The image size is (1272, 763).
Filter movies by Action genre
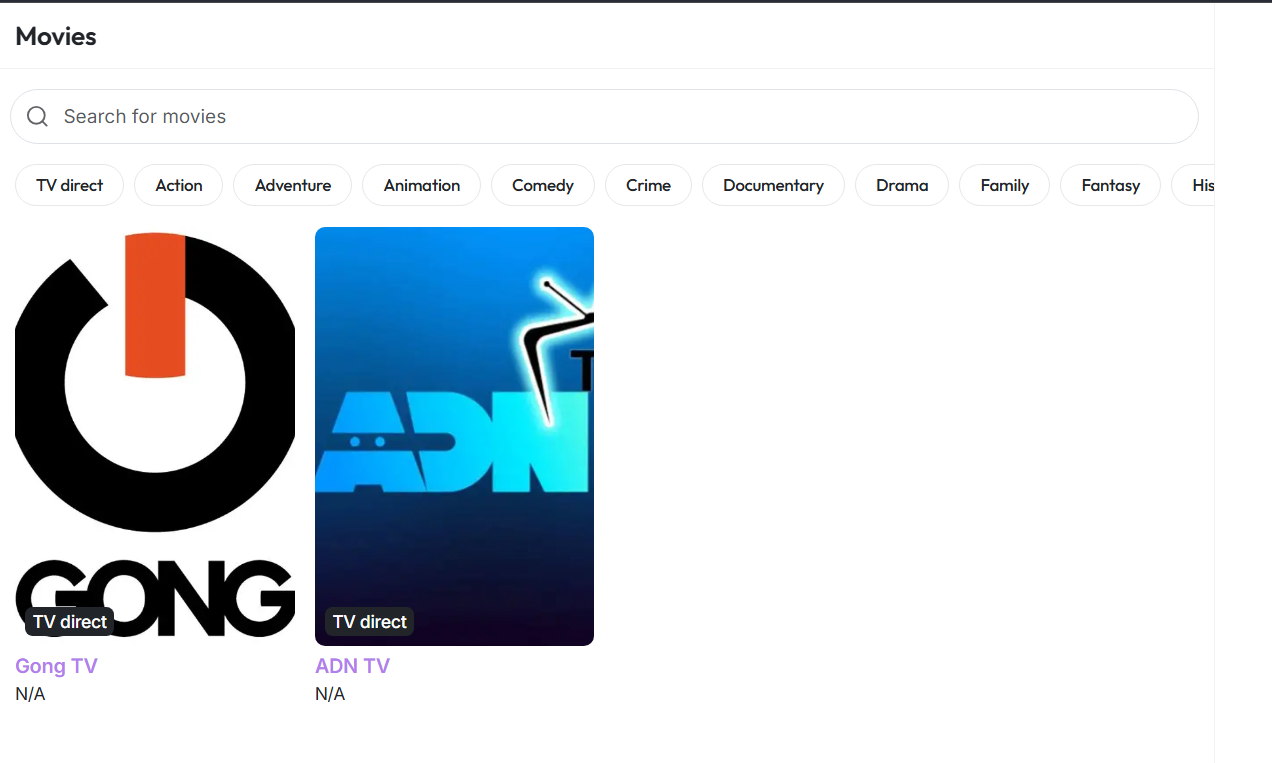[x=179, y=185]
